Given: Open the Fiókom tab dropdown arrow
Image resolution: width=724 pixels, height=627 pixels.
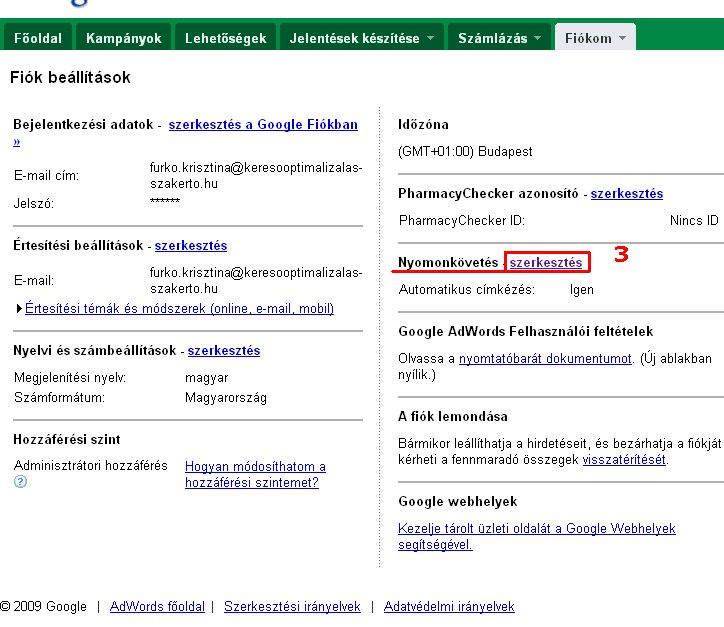Looking at the screenshot, I should [622, 38].
